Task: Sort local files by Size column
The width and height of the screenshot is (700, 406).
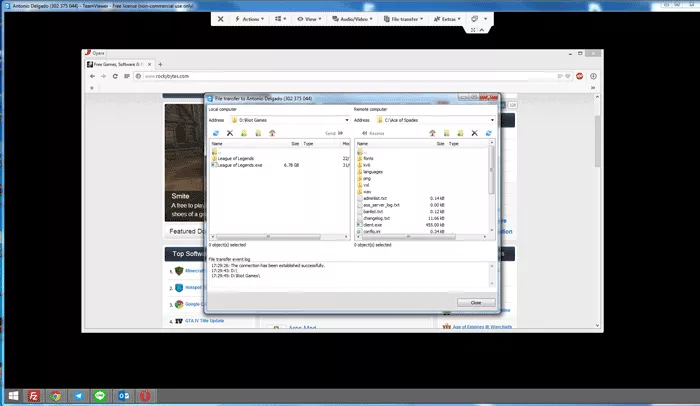Action: click(295, 144)
